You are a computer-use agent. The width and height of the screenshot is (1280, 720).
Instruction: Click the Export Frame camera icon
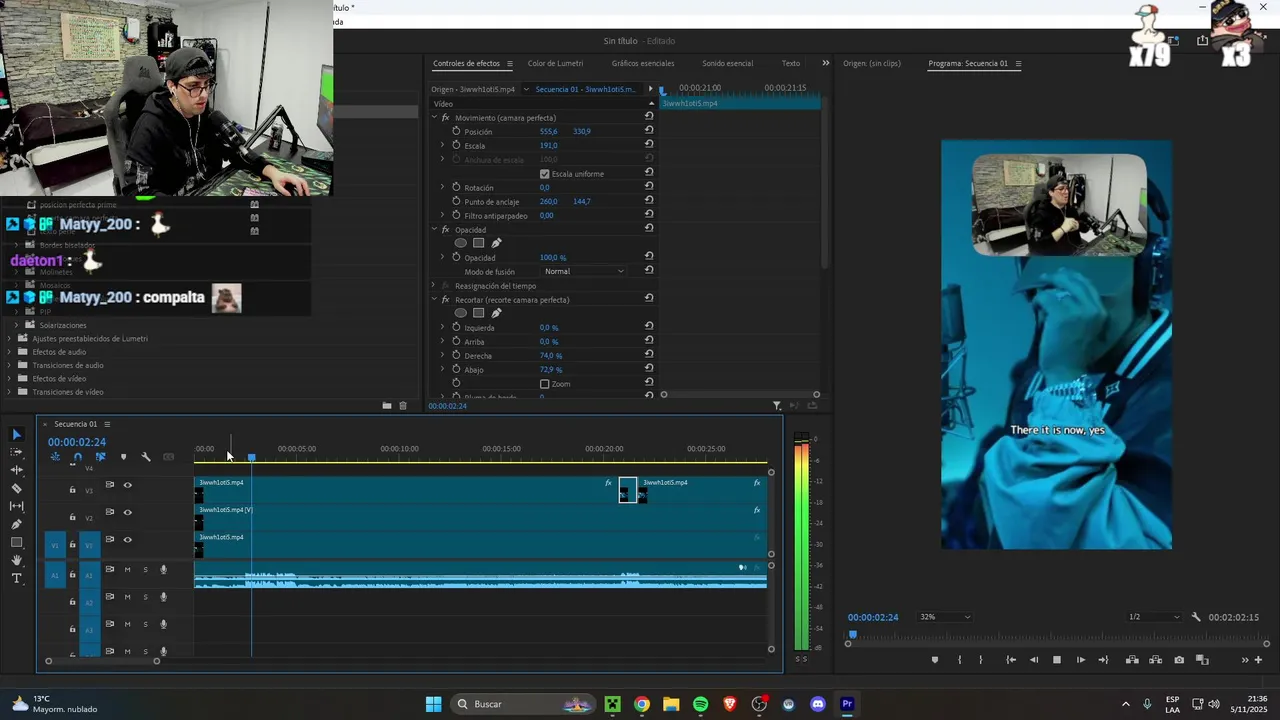coord(1179,660)
